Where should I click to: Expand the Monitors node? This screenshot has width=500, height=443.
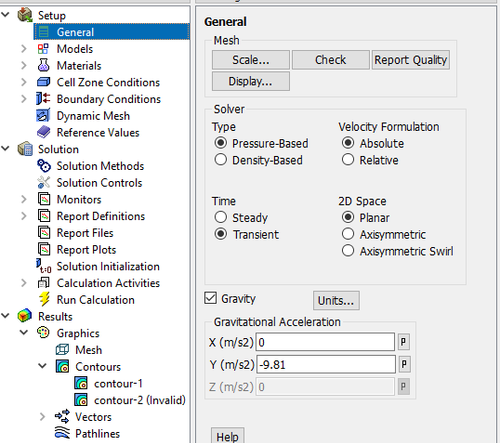[x=24, y=199]
